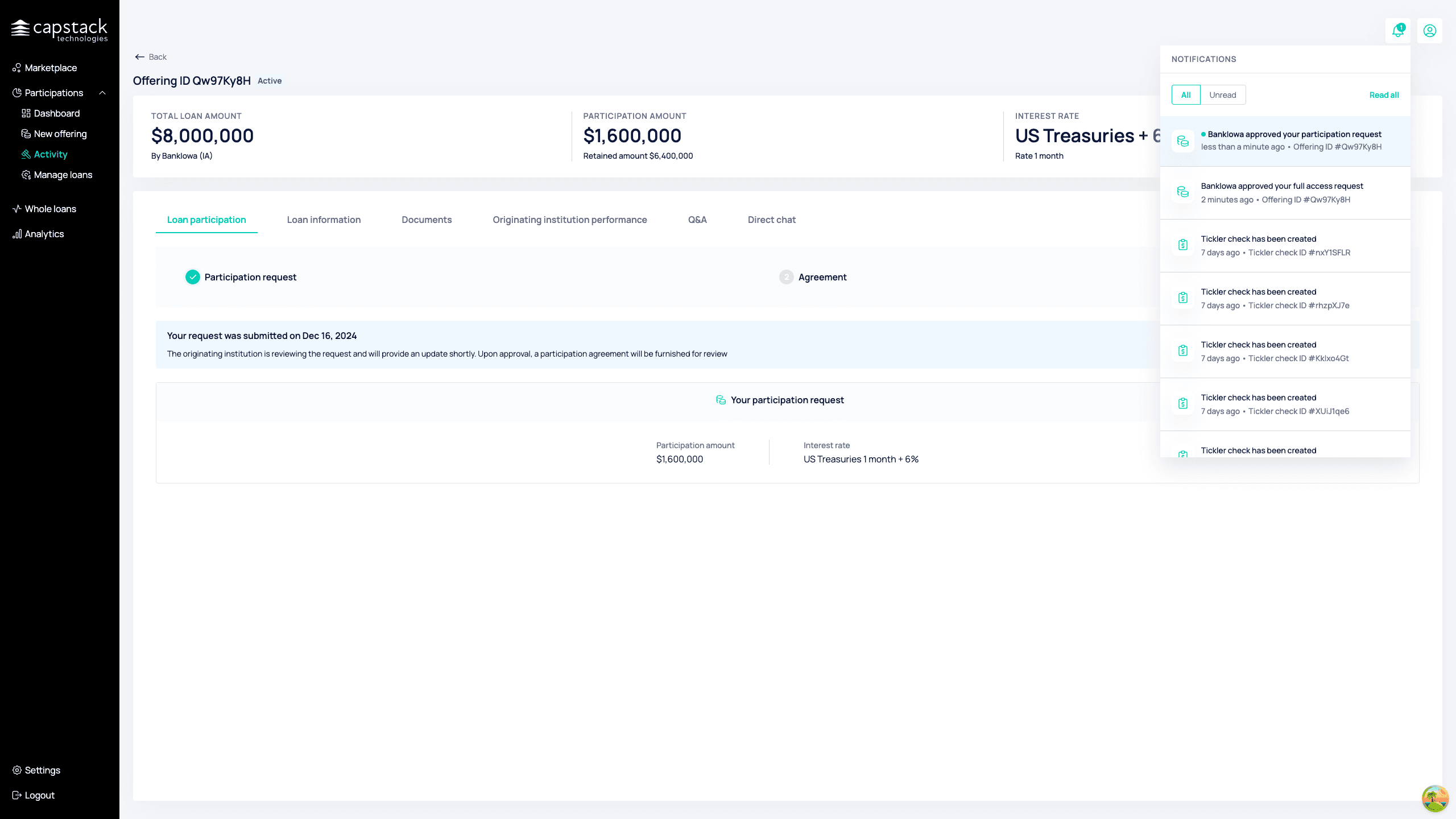1456x819 pixels.
Task: Click 'Tickler check ID #nxY1SFLR' text
Action: coord(1299,253)
